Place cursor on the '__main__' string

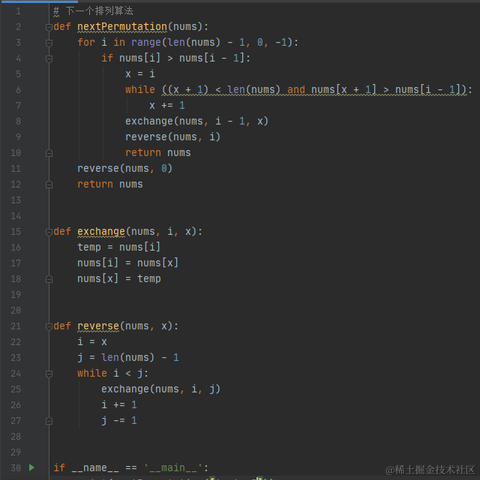[173, 468]
